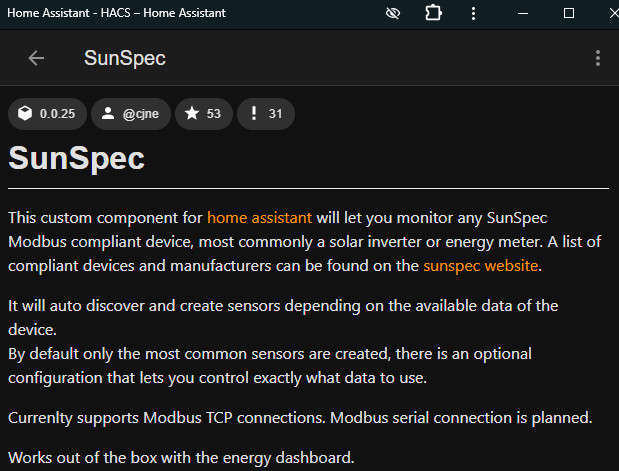Open the 31 issues chip
The height and width of the screenshot is (471, 619).
pyautogui.click(x=265, y=114)
